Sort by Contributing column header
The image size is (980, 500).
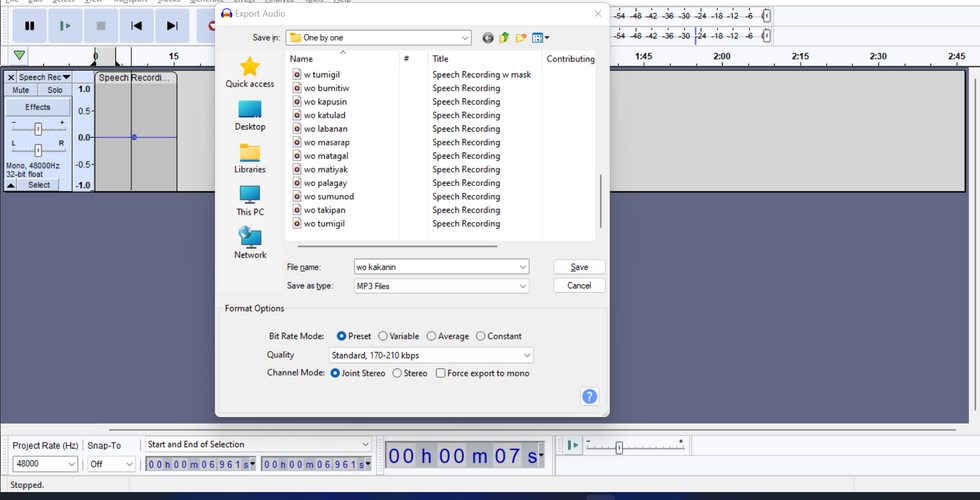point(569,59)
